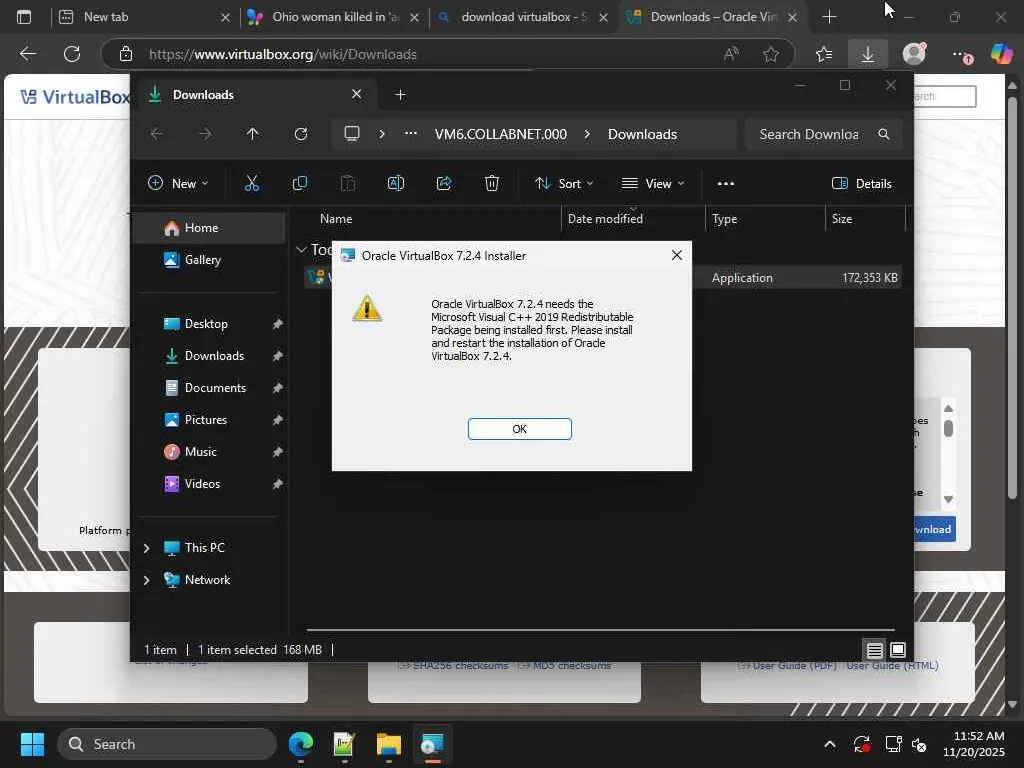The image size is (1024, 768).
Task: Close the Downloads Explorer tab
Action: pyautogui.click(x=357, y=94)
